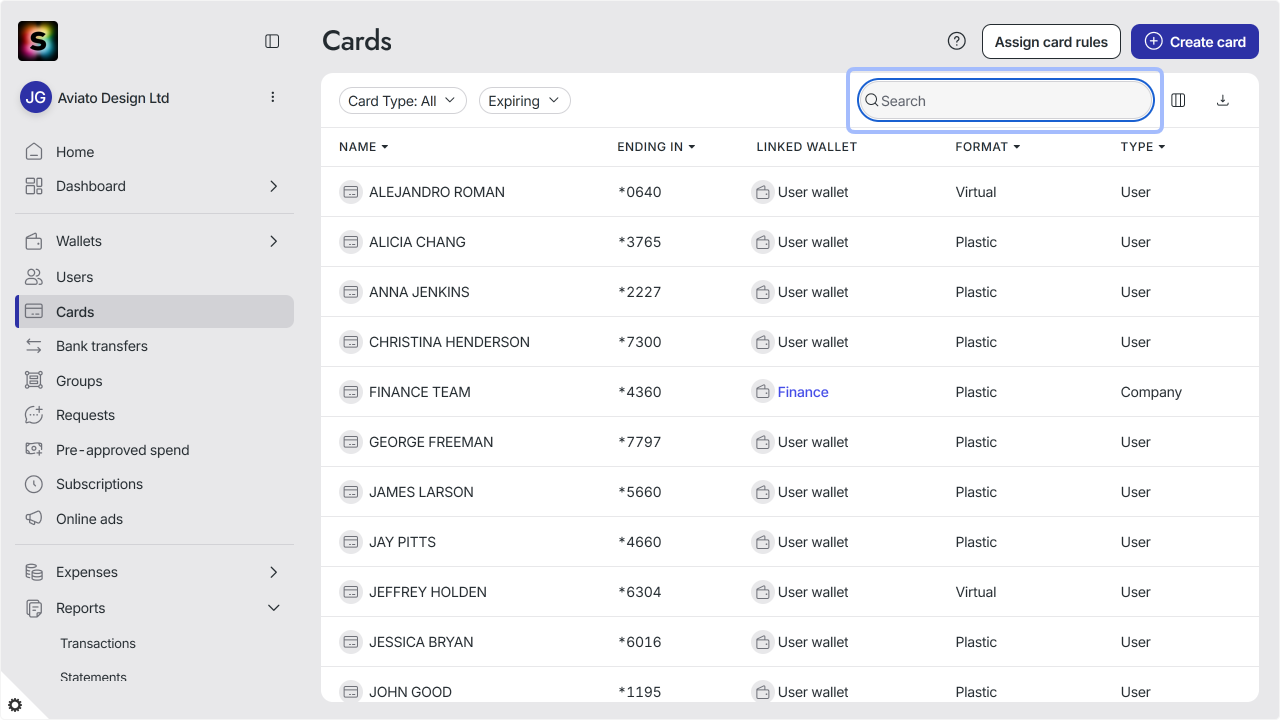This screenshot has width=1280, height=720.
Task: Expand the Expenses submenu chevron
Action: (274, 572)
